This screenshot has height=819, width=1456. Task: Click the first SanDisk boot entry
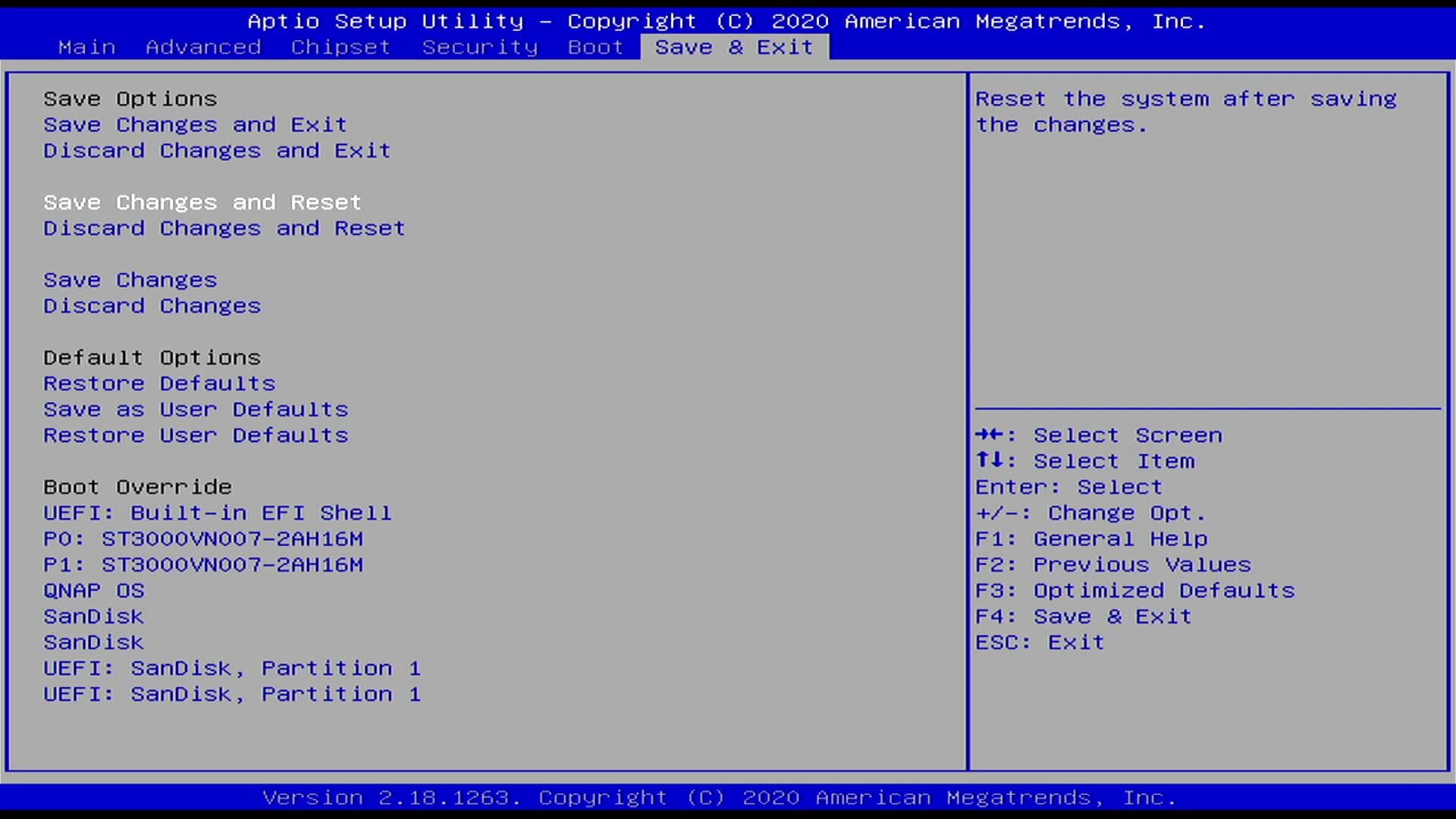point(93,617)
